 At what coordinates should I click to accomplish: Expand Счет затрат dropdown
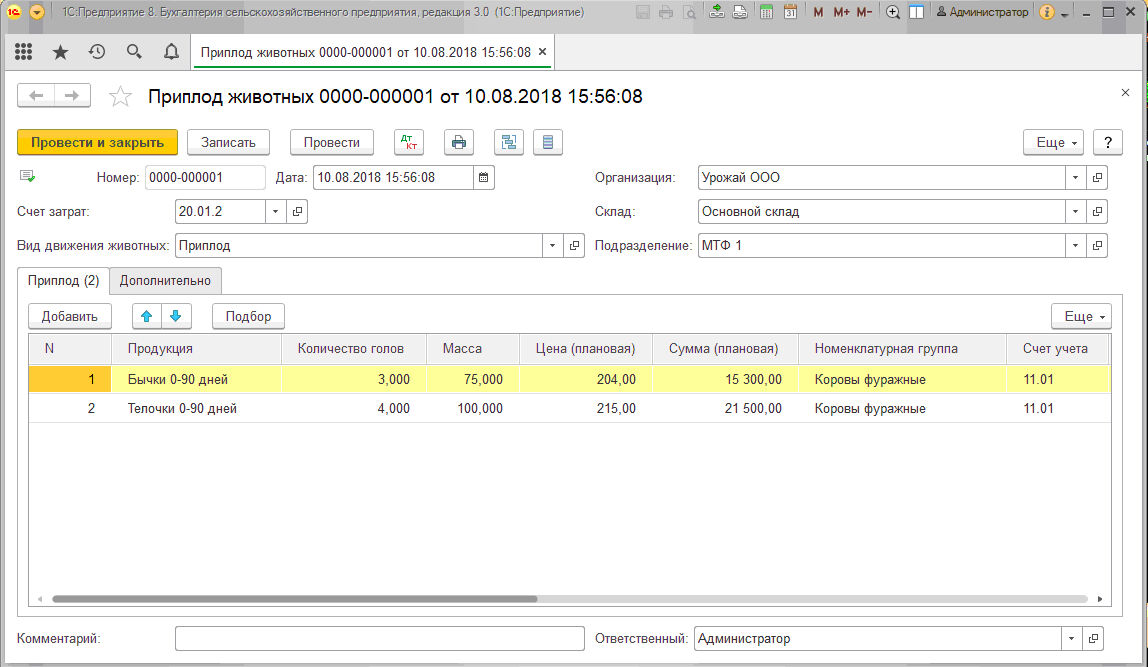276,212
